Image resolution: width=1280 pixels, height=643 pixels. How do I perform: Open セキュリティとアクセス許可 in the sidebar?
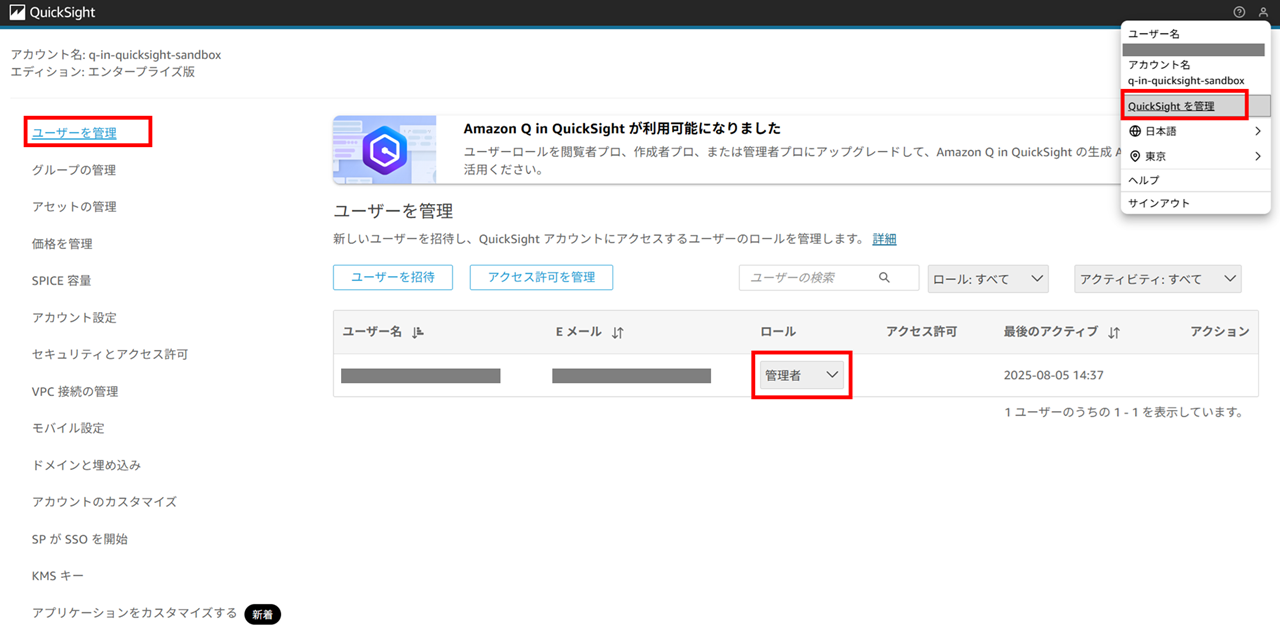[110, 354]
